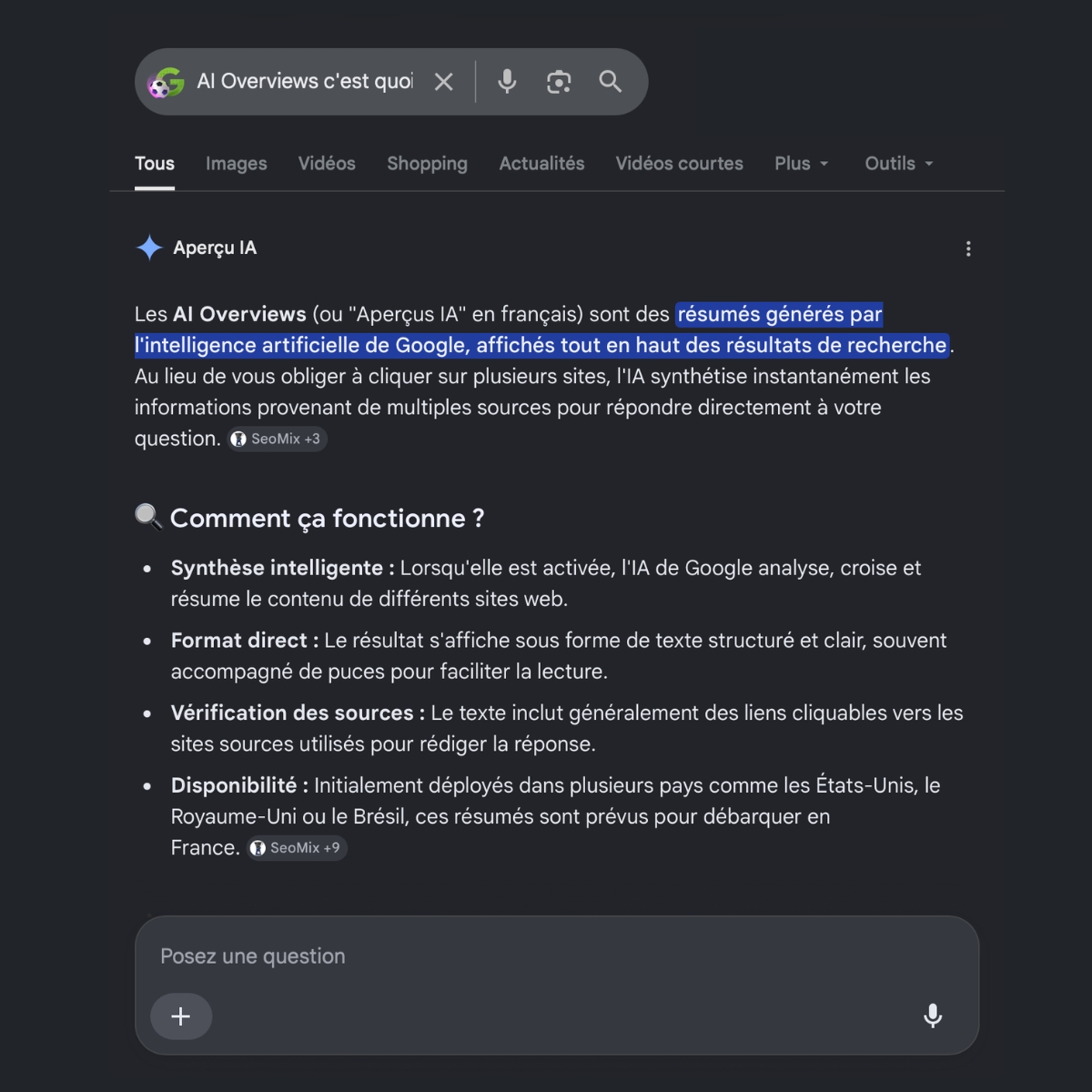Open the Vidéos tab
Image resolution: width=1092 pixels, height=1092 pixels.
(327, 164)
